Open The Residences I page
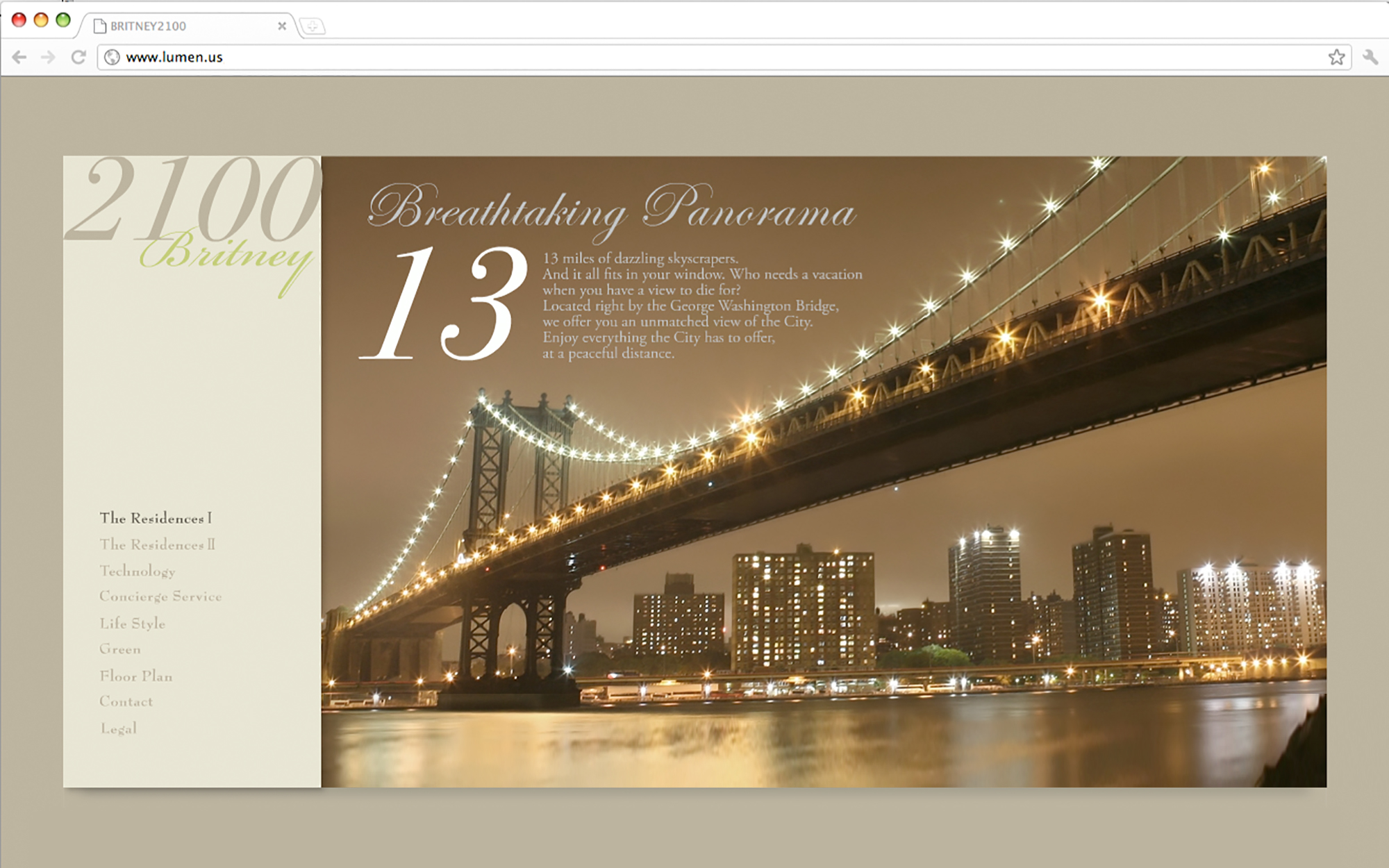This screenshot has height=868, width=1389. 156,518
